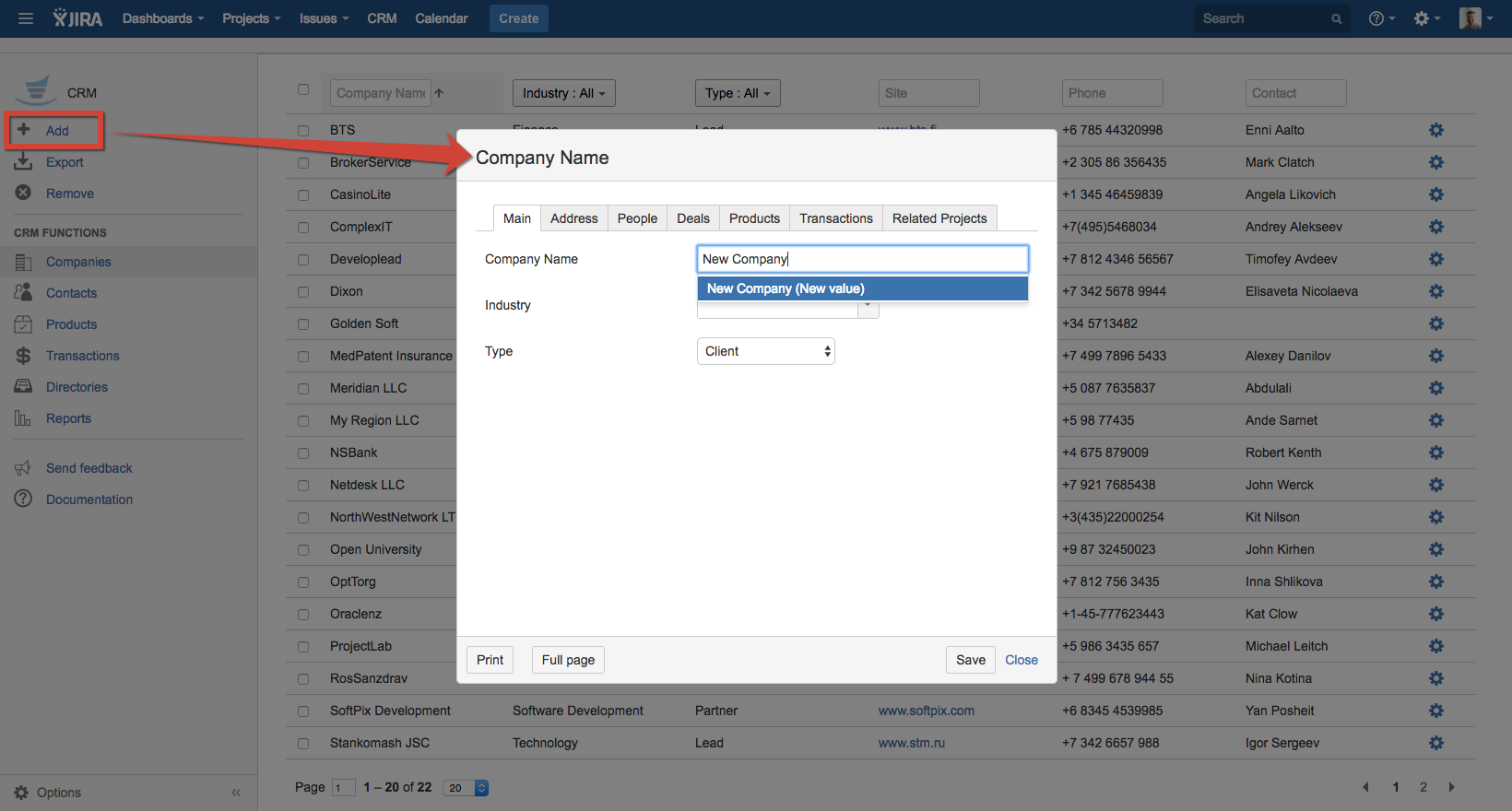
Task: Open the Industry : All filter dropdown
Action: pos(563,93)
